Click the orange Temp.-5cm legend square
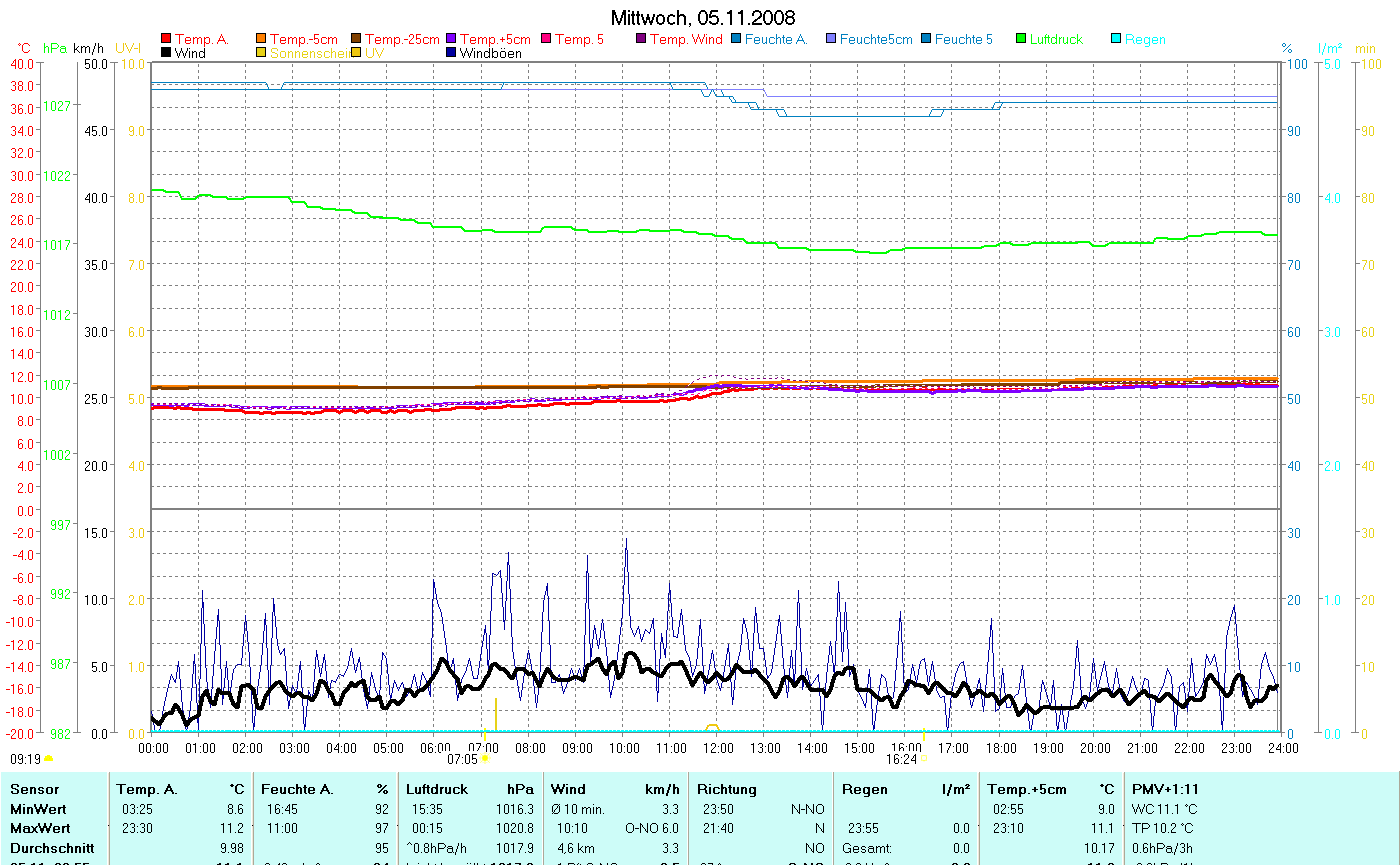 tap(262, 39)
